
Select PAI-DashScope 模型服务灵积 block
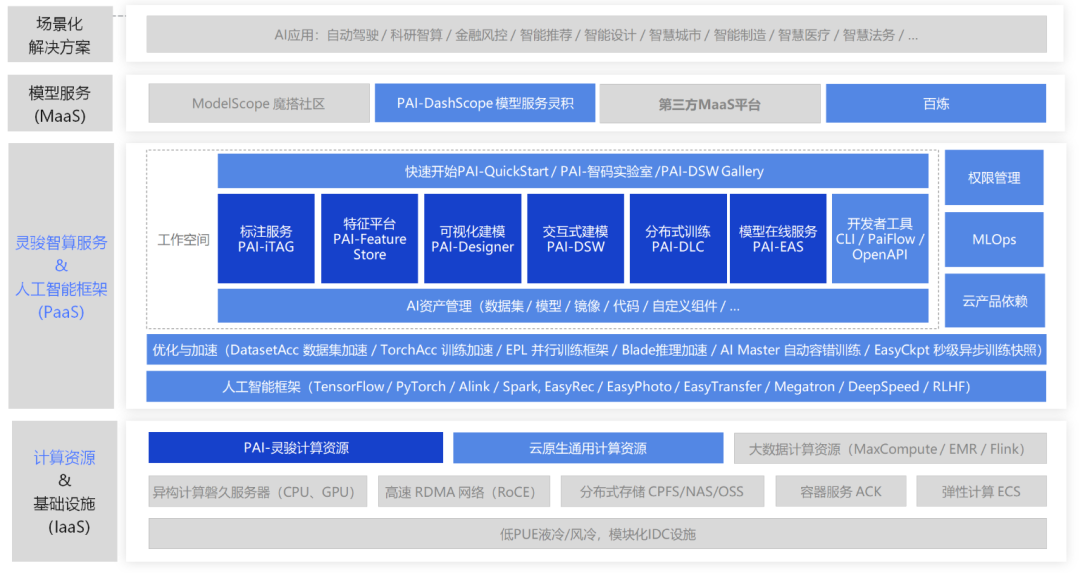tap(485, 103)
